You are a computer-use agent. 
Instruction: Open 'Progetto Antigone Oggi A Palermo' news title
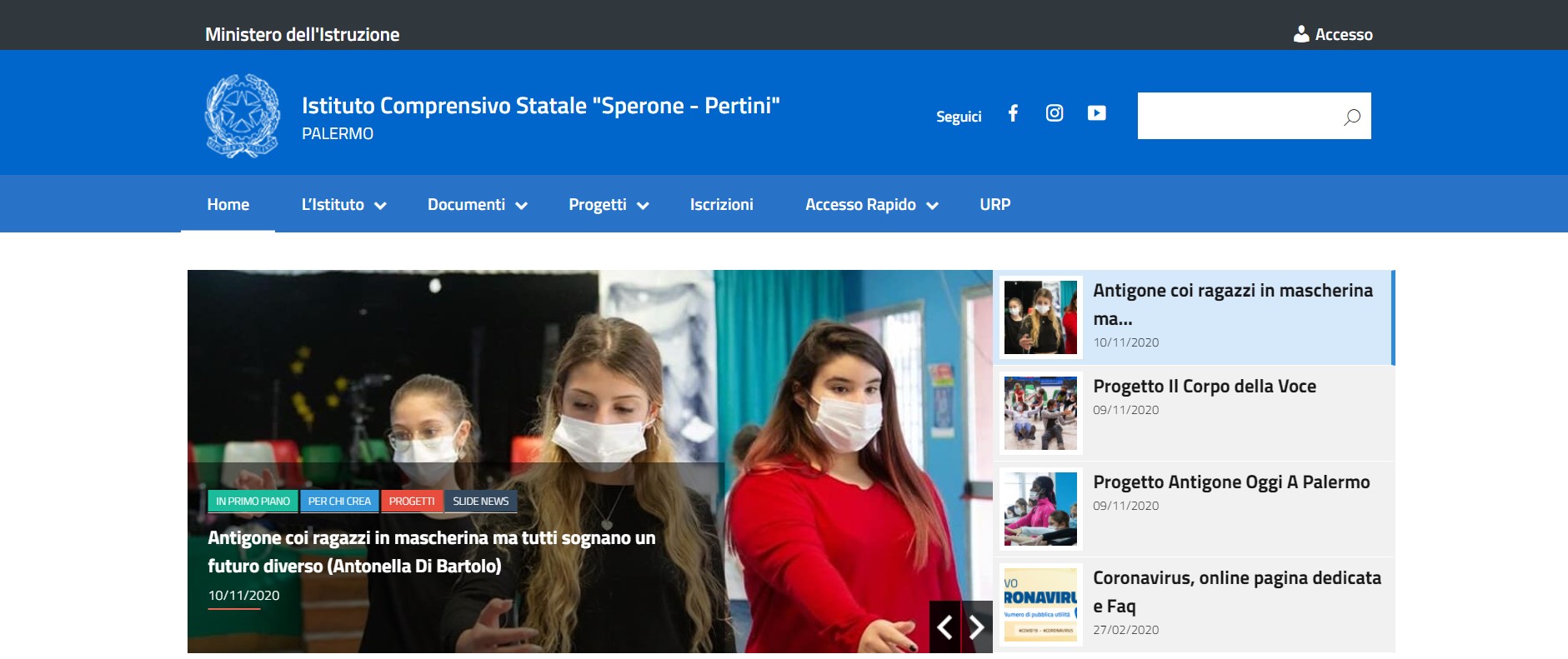1231,482
